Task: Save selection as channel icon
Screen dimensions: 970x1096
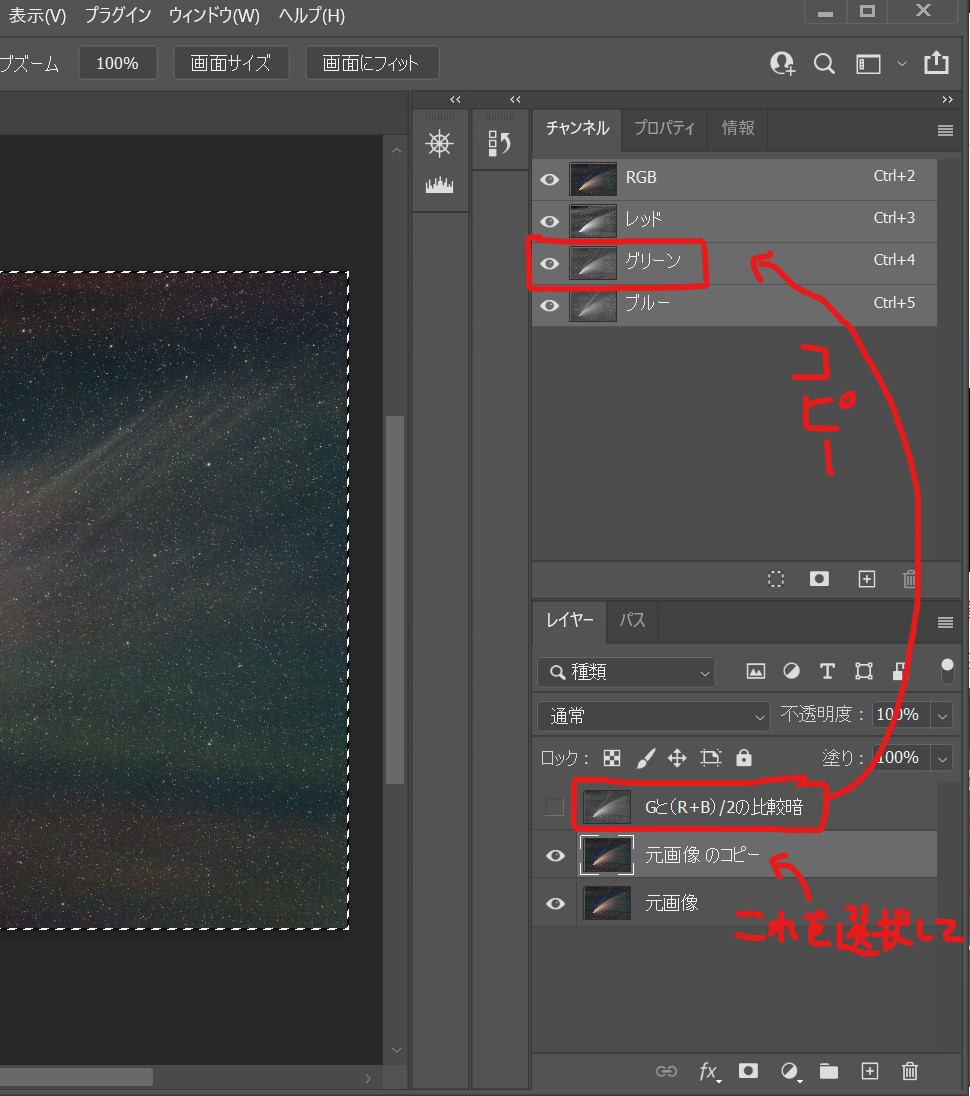Action: [x=819, y=579]
